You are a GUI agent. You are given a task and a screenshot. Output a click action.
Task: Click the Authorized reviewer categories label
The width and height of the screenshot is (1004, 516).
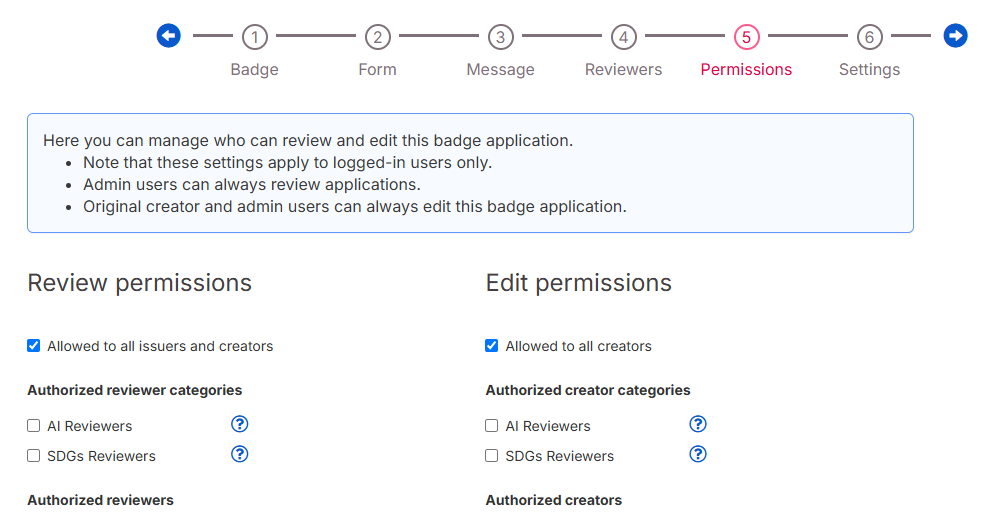click(134, 390)
